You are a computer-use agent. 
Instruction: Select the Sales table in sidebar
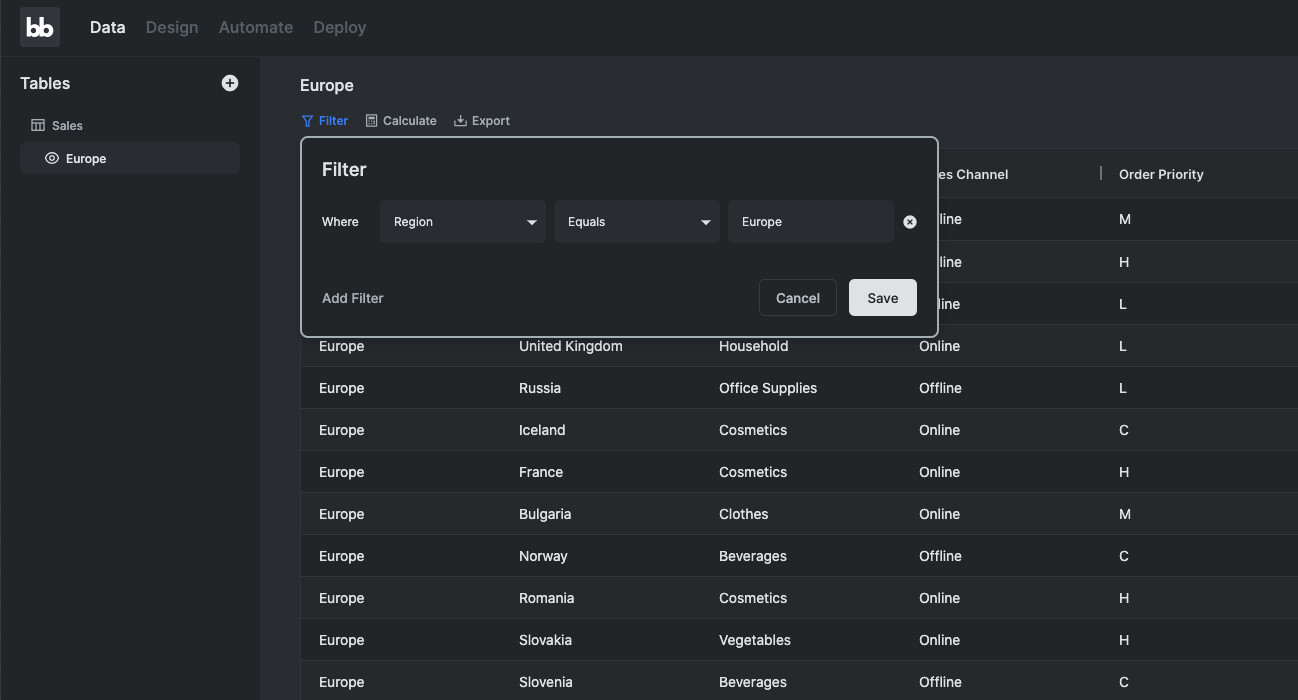pyautogui.click(x=68, y=126)
